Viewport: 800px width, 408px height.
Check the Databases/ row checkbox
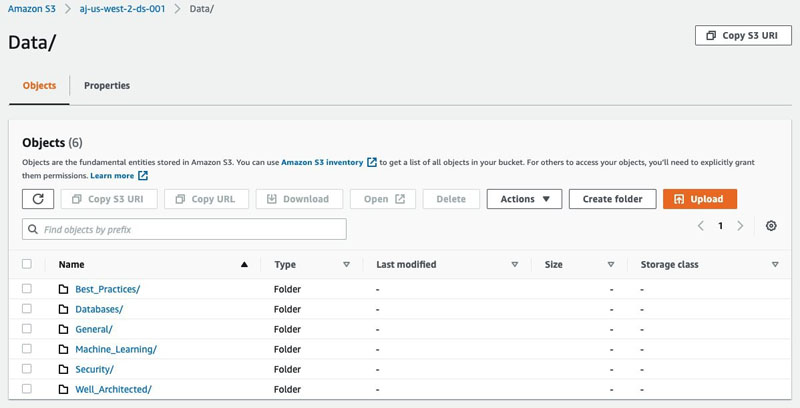point(27,309)
